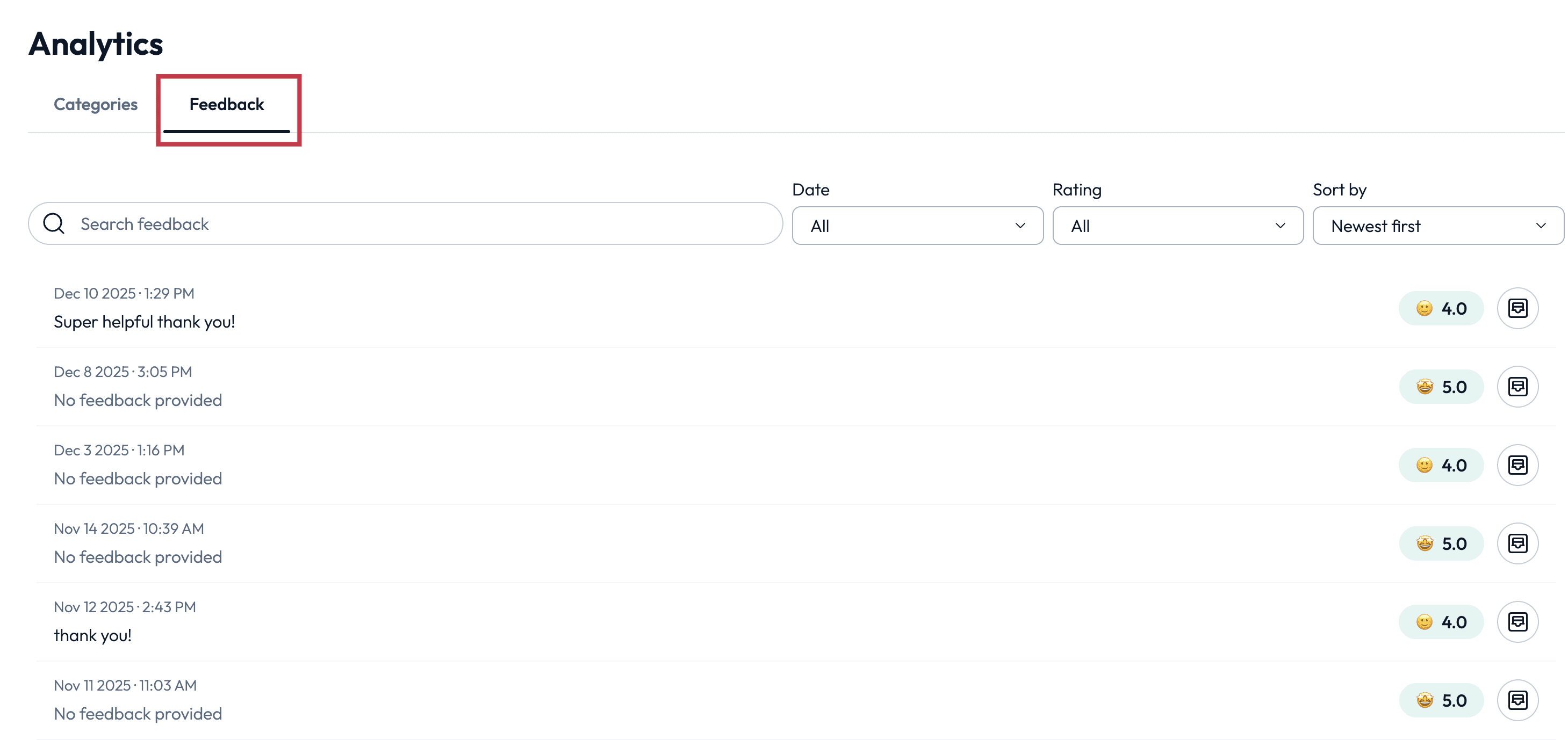The width and height of the screenshot is (1568, 740).
Task: Open the Date filter dropdown
Action: click(x=917, y=226)
